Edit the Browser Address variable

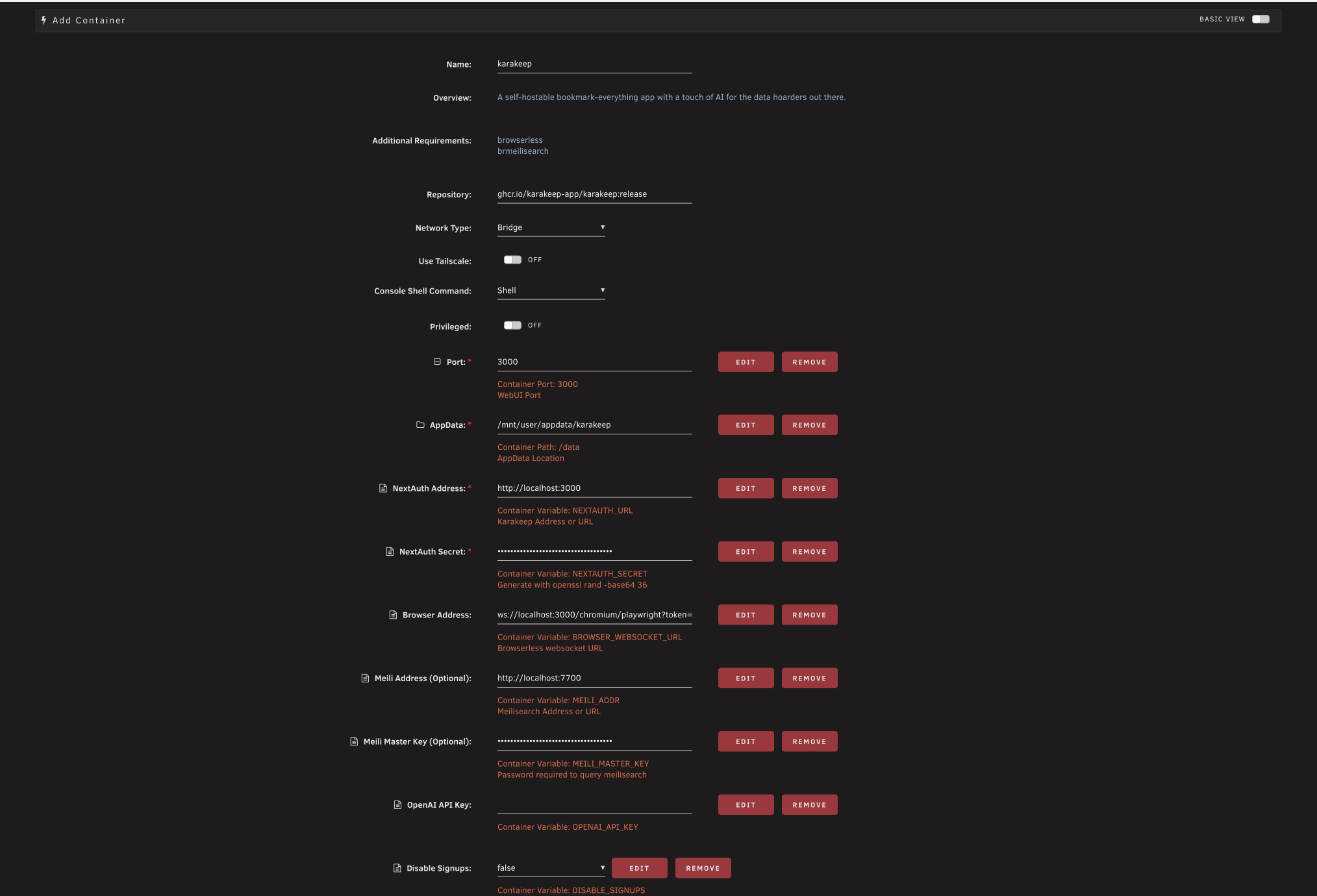tap(746, 615)
